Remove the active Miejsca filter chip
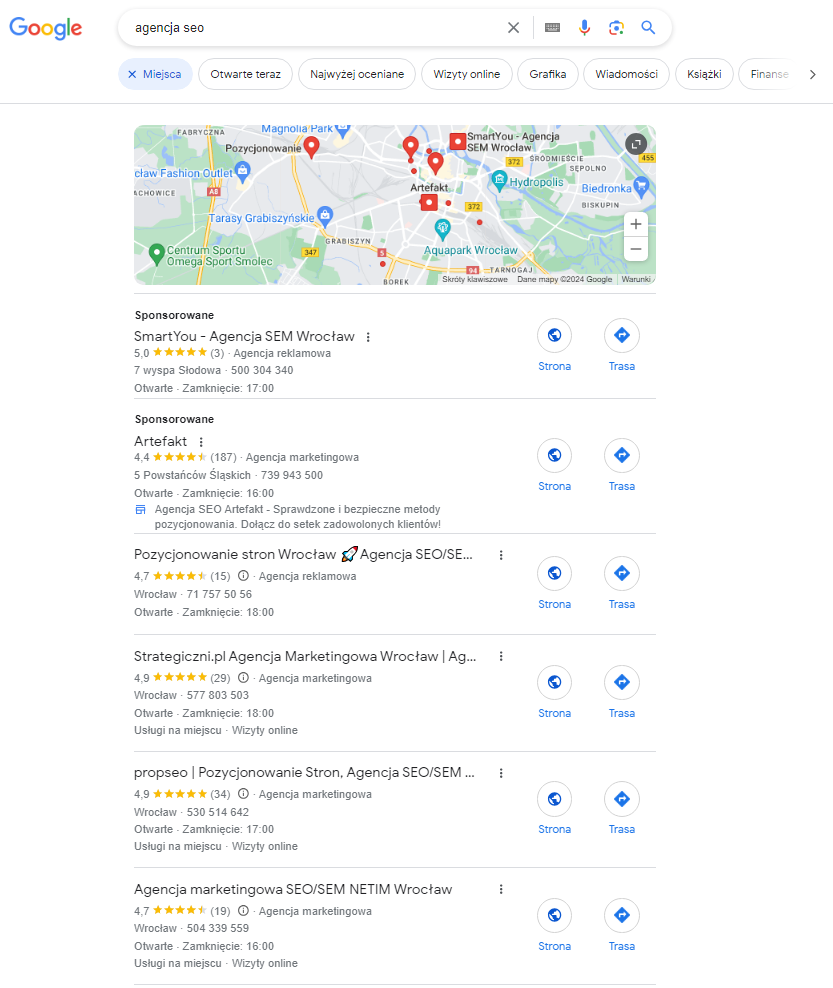The height and width of the screenshot is (988, 833). click(x=155, y=74)
